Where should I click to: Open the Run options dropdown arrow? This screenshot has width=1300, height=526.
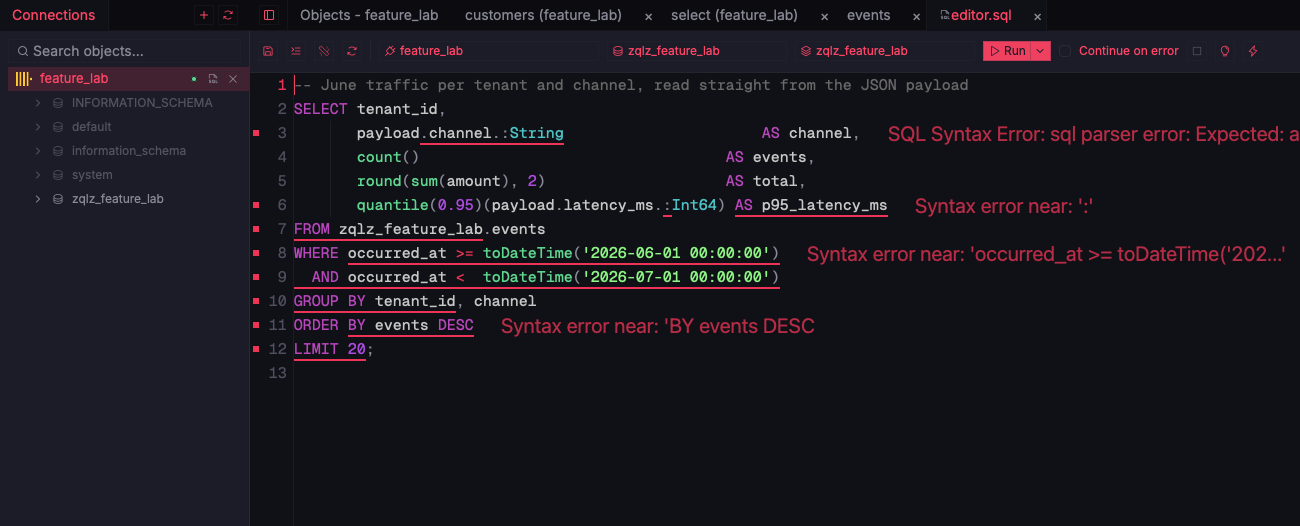[1041, 51]
